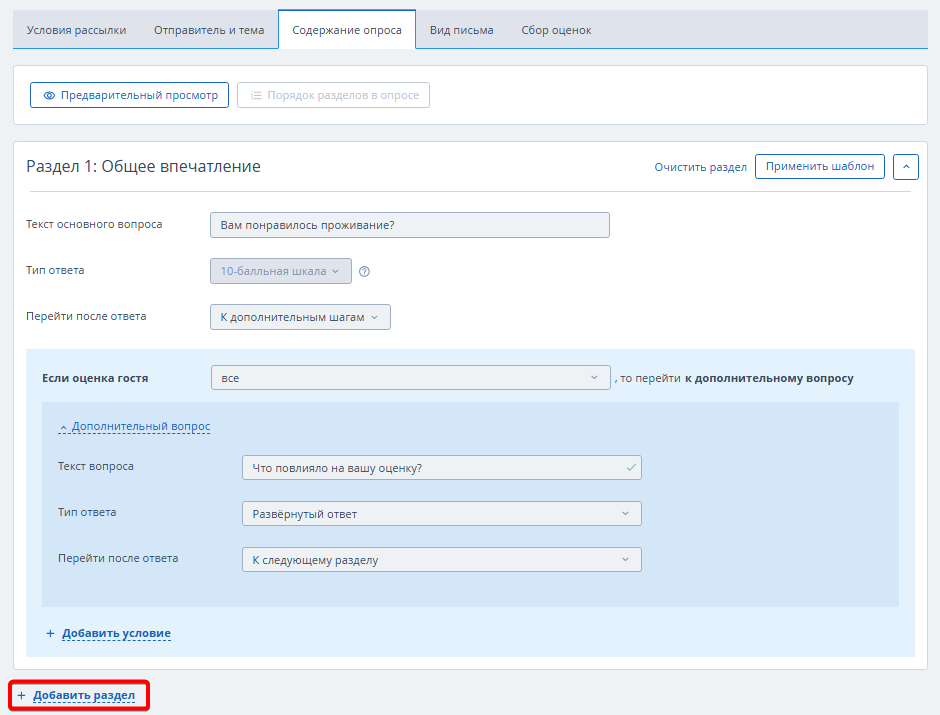Click the Применить шаблон button

tap(819, 167)
